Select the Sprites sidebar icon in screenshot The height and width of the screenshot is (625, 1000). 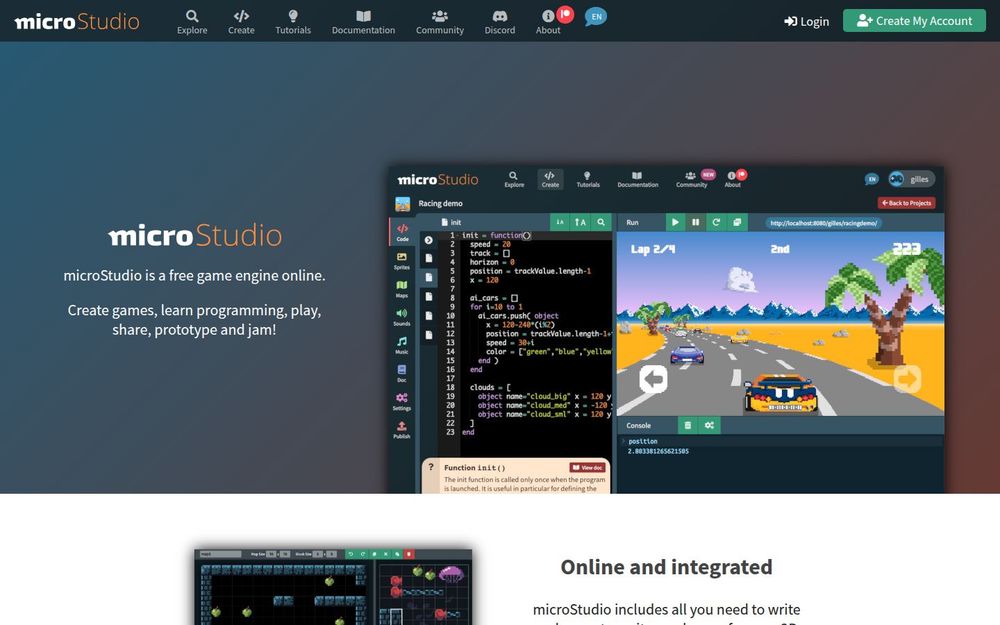(x=402, y=261)
